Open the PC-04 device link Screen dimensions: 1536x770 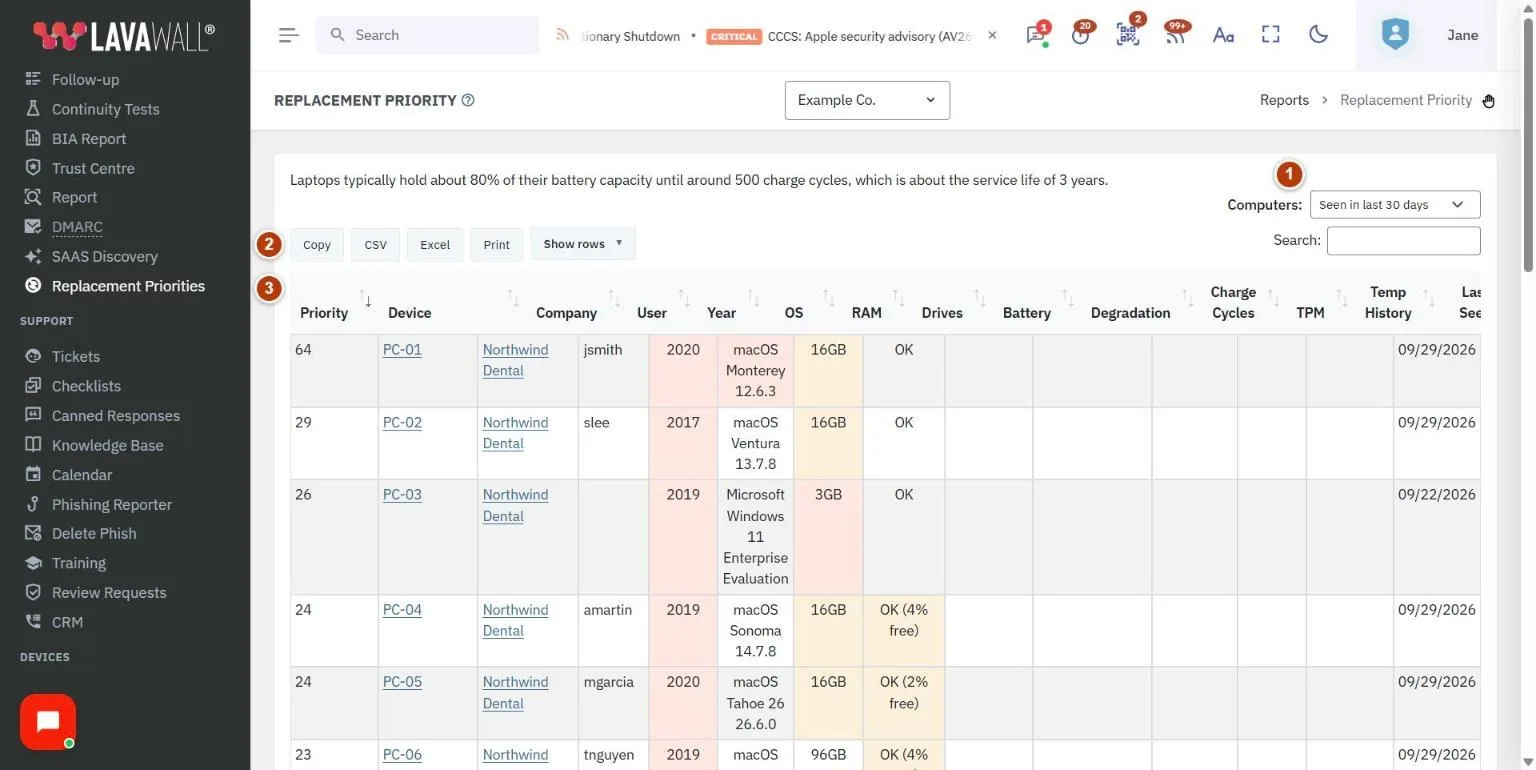pyautogui.click(x=402, y=609)
